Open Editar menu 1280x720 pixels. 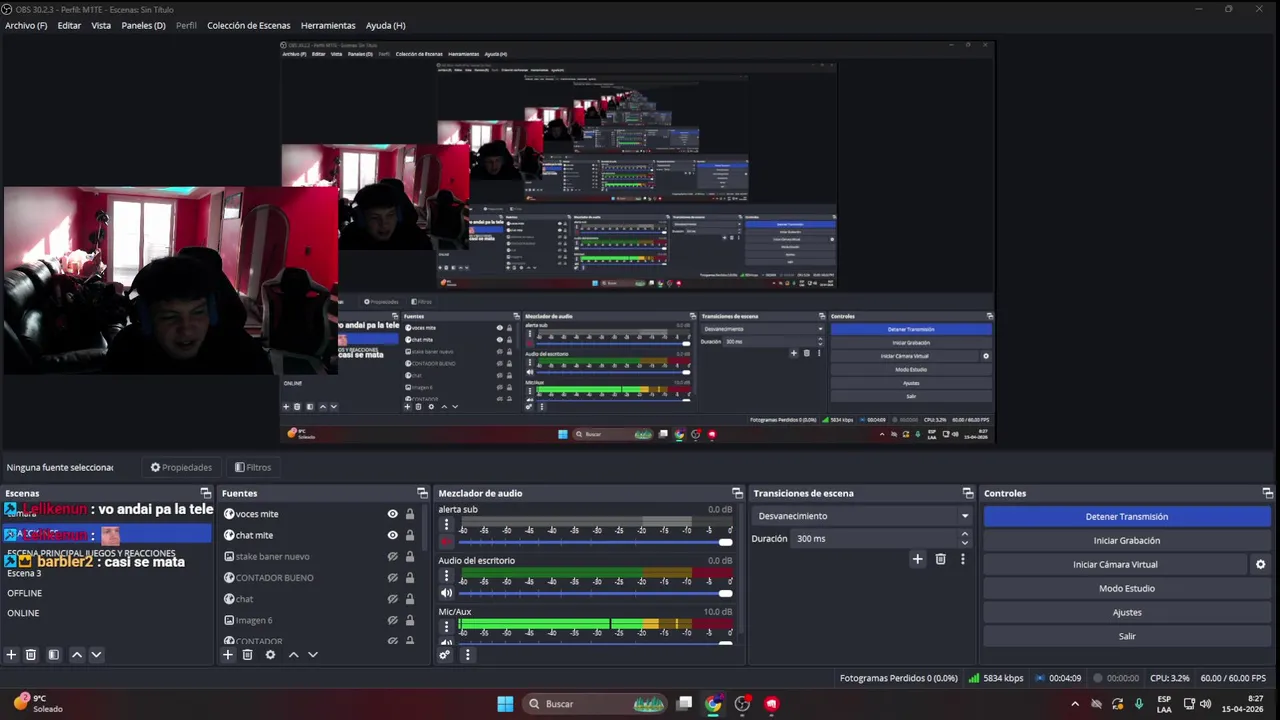[x=69, y=25]
